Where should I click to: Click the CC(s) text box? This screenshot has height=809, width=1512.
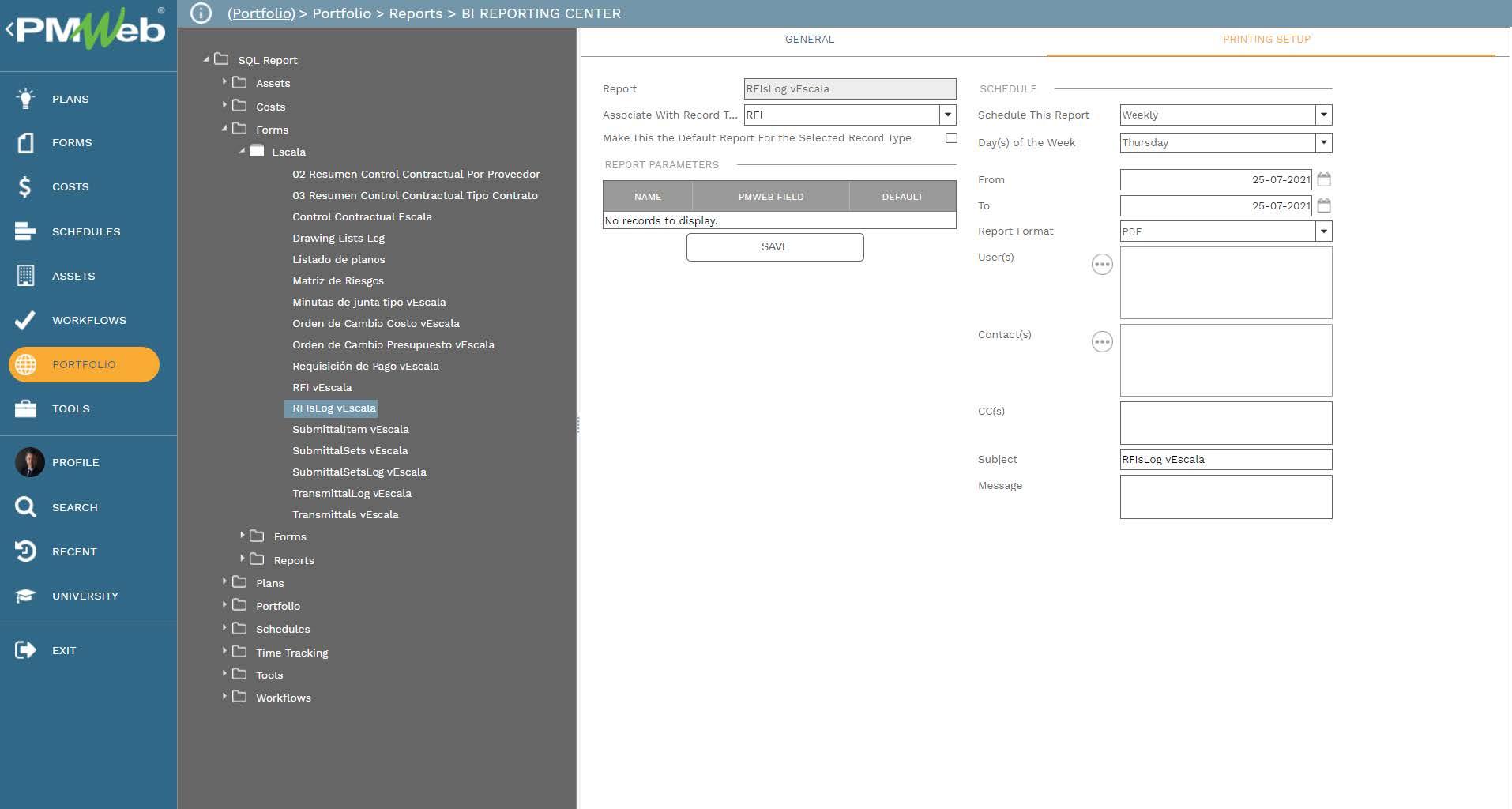[1226, 423]
